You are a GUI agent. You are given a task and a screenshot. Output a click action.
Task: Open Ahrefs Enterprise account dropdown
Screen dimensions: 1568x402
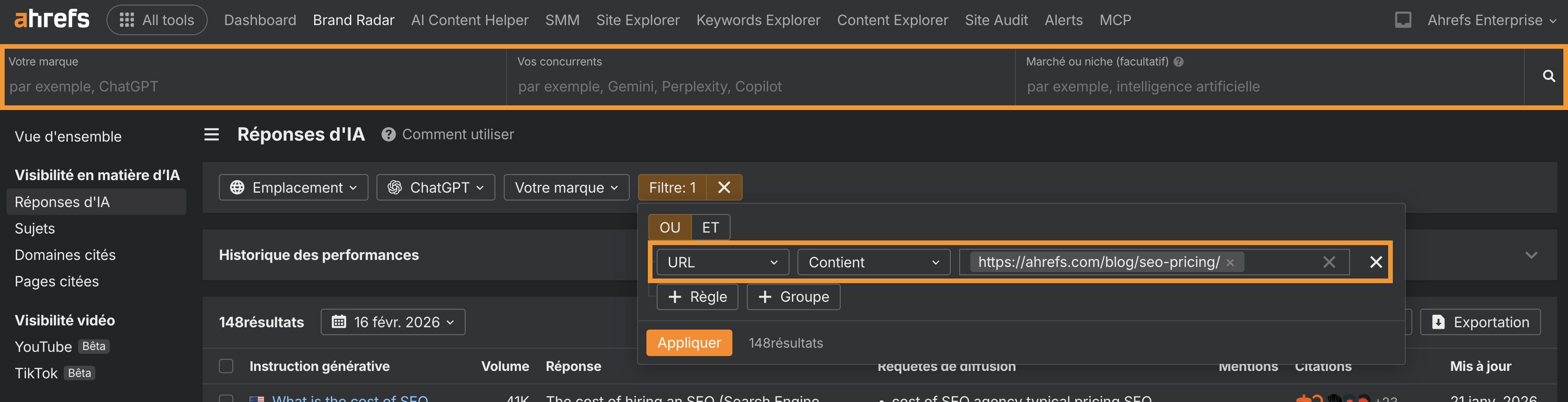[x=1491, y=20]
